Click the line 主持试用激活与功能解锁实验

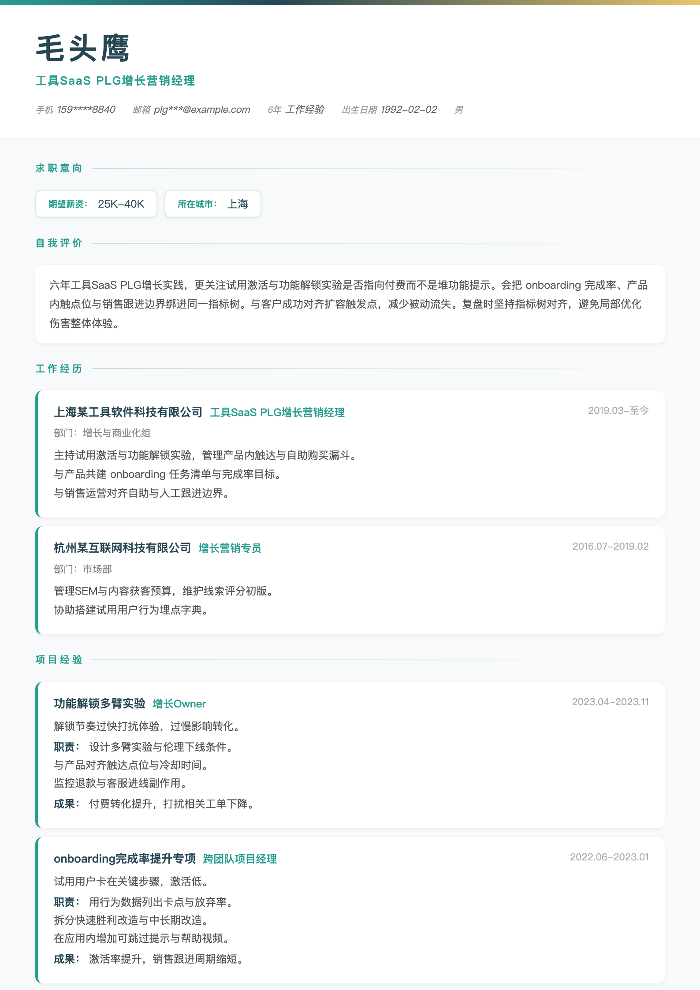click(x=206, y=455)
